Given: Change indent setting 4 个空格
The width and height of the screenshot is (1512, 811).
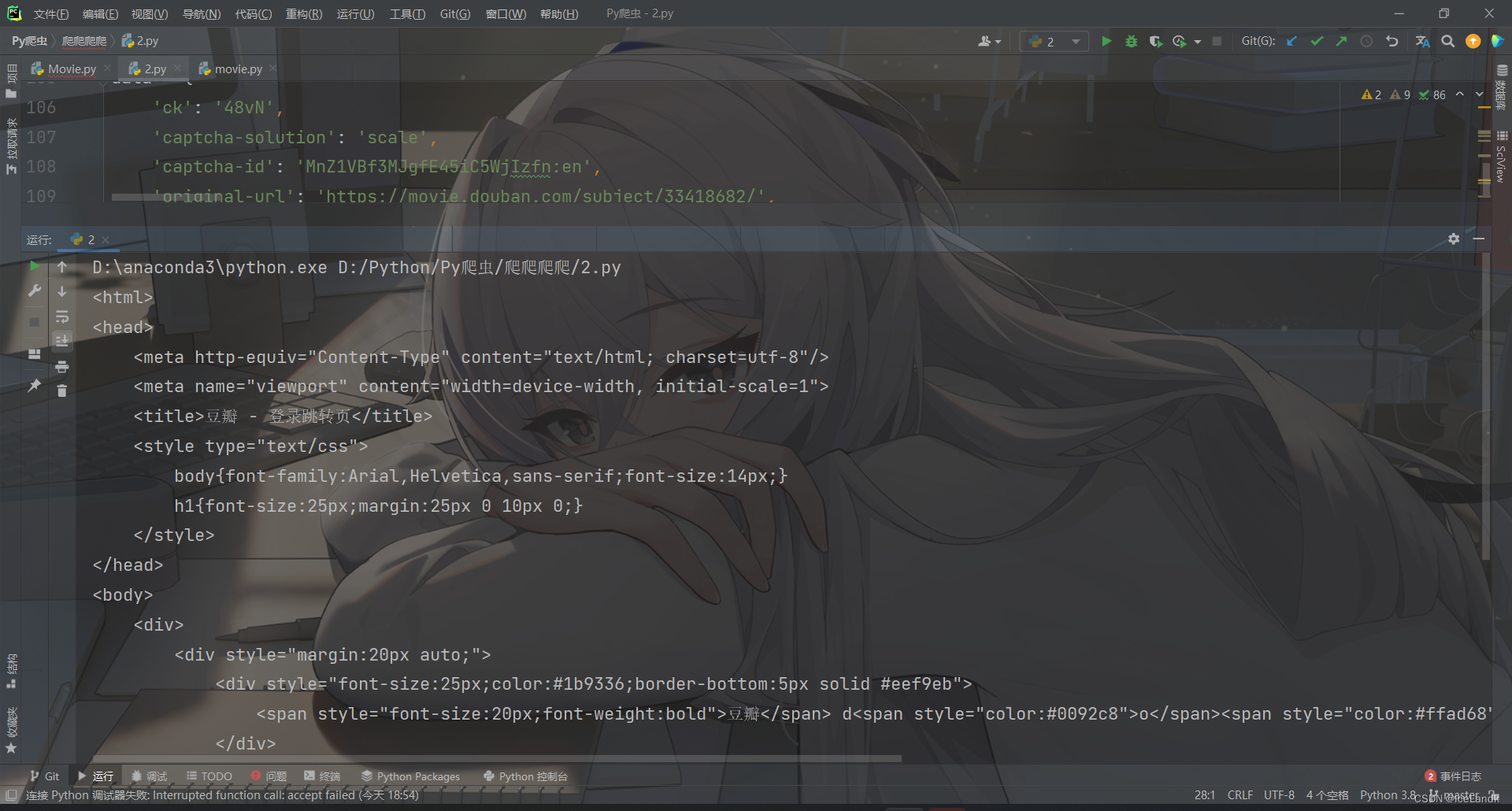Looking at the screenshot, I should 1327,795.
